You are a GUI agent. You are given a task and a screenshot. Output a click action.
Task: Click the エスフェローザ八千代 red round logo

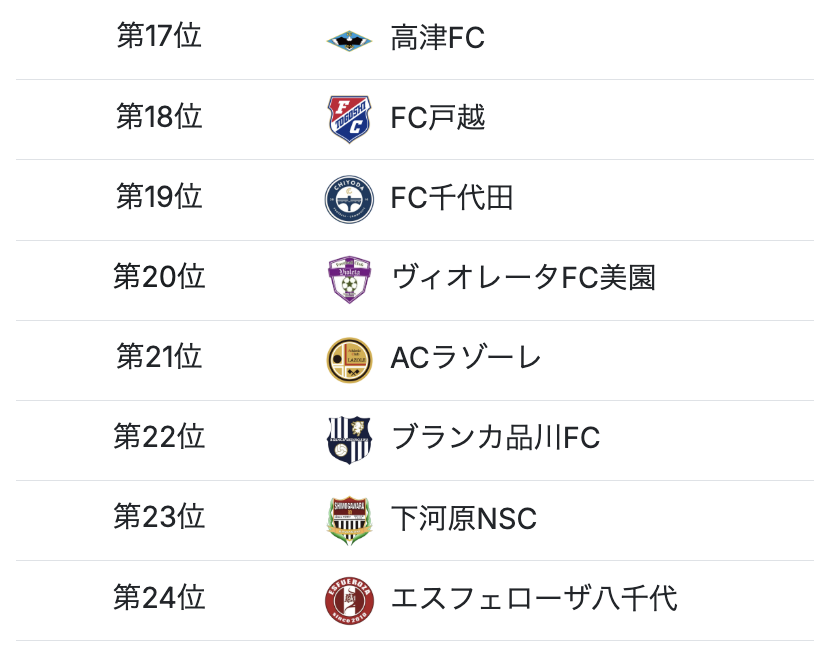[349, 600]
